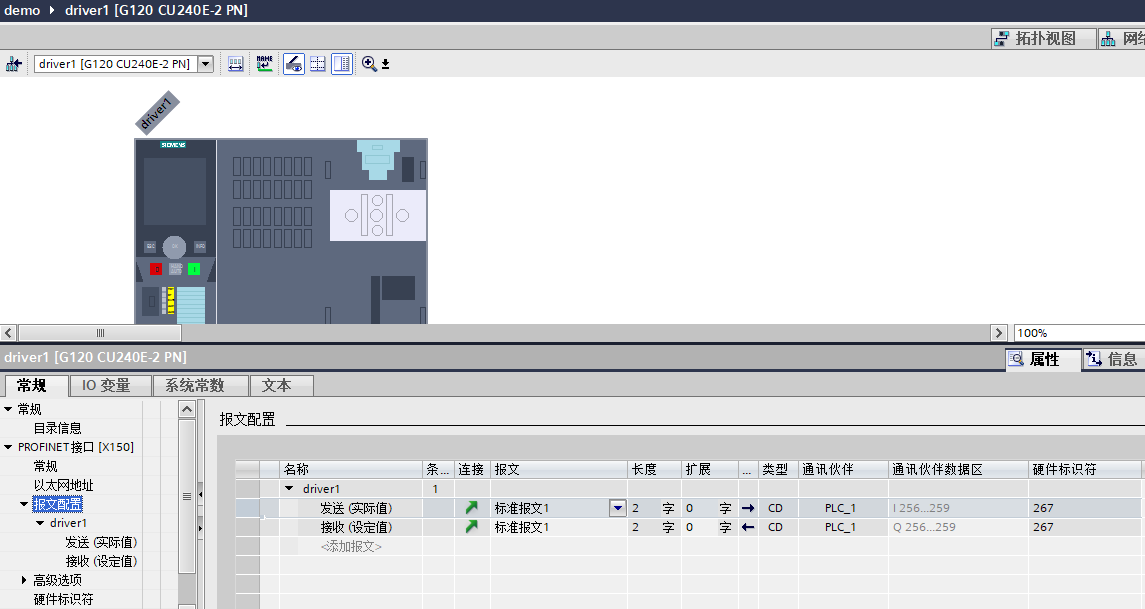
Task: Expand the 高级选项 tree node
Action: (24, 580)
